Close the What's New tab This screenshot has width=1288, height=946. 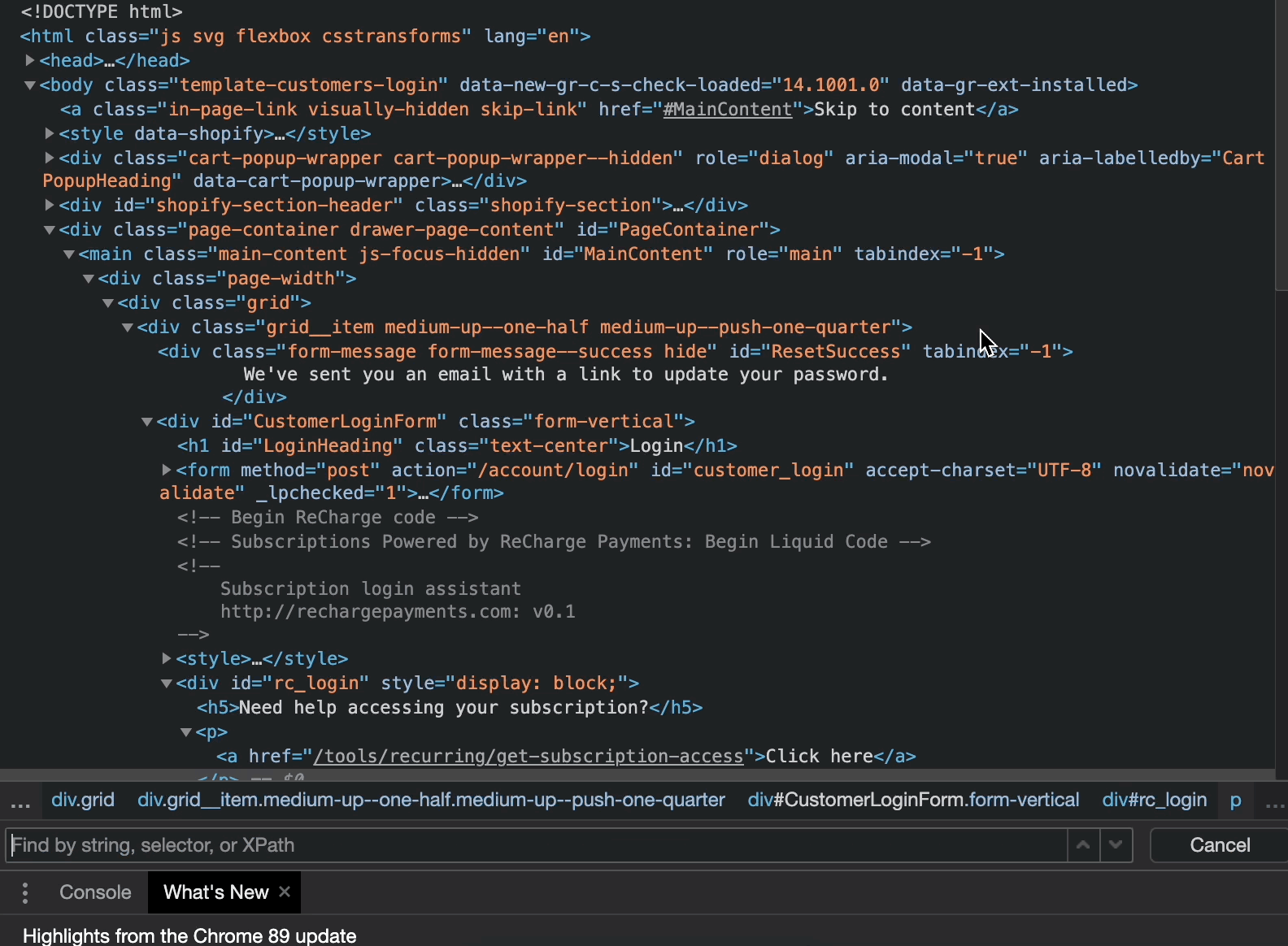[285, 892]
